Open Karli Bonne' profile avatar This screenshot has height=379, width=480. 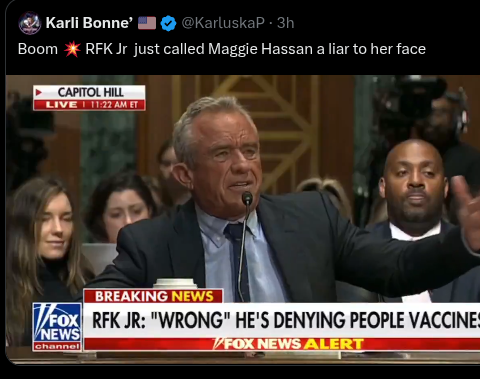30,23
